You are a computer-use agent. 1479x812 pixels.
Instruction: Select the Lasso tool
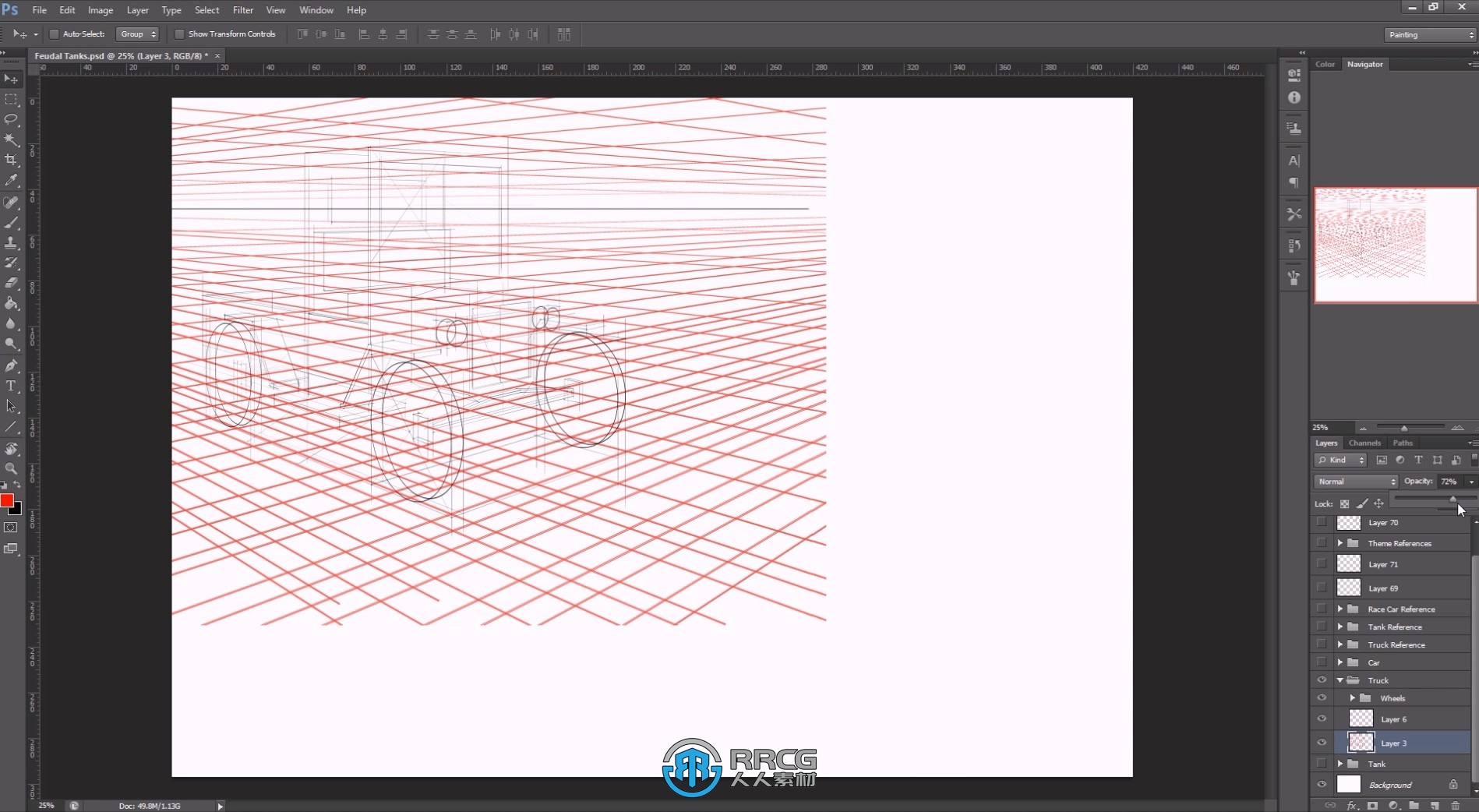[11, 119]
